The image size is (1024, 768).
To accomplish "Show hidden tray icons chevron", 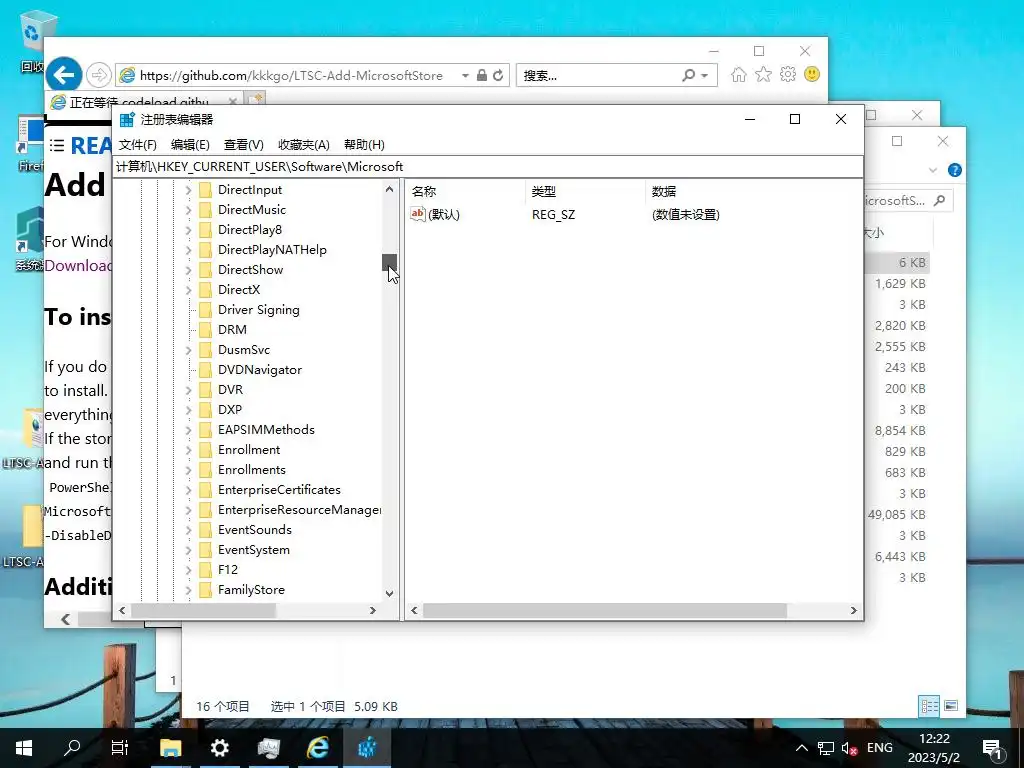I will (802, 748).
